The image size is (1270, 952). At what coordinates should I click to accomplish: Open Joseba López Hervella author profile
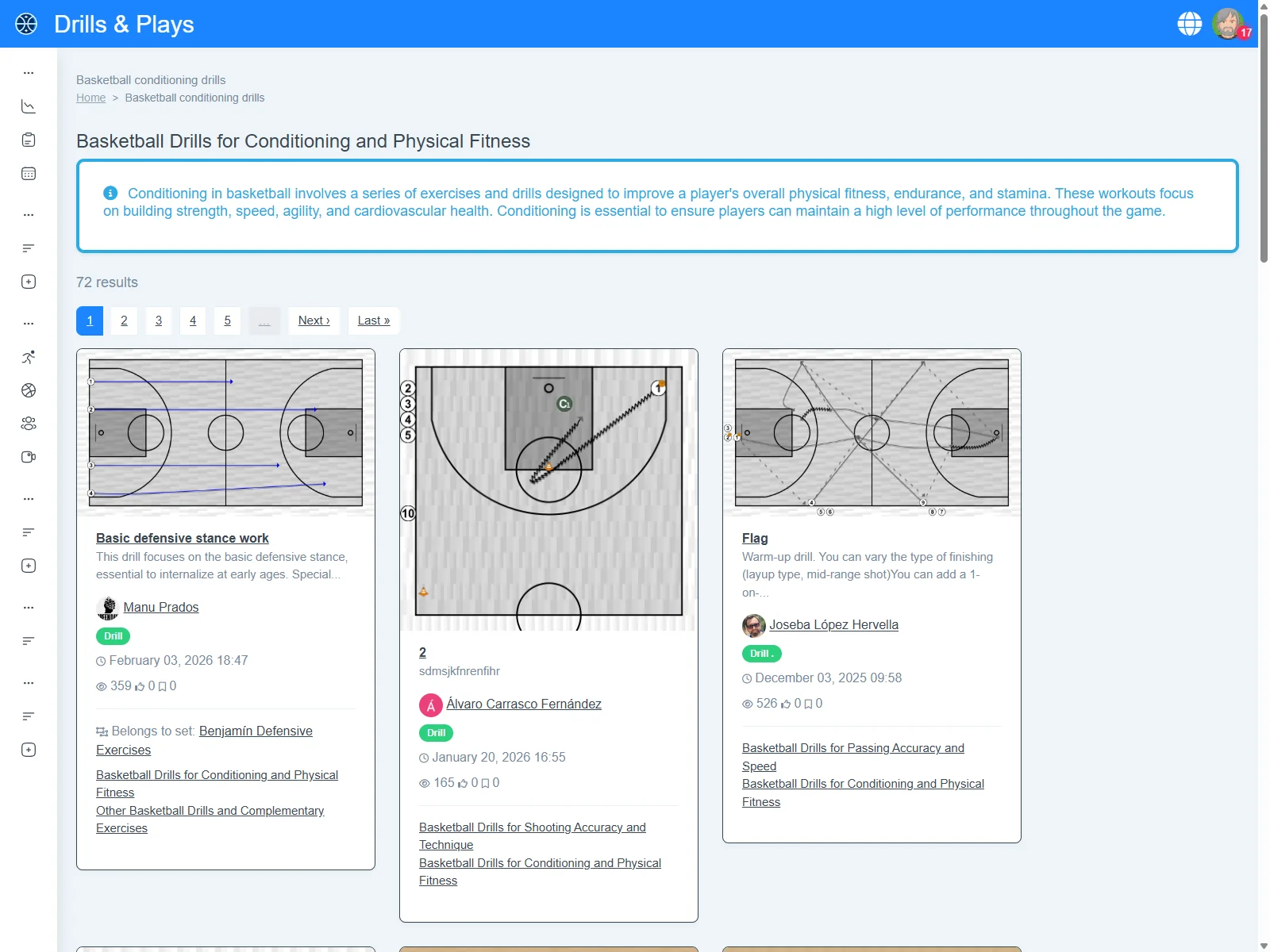click(x=833, y=624)
